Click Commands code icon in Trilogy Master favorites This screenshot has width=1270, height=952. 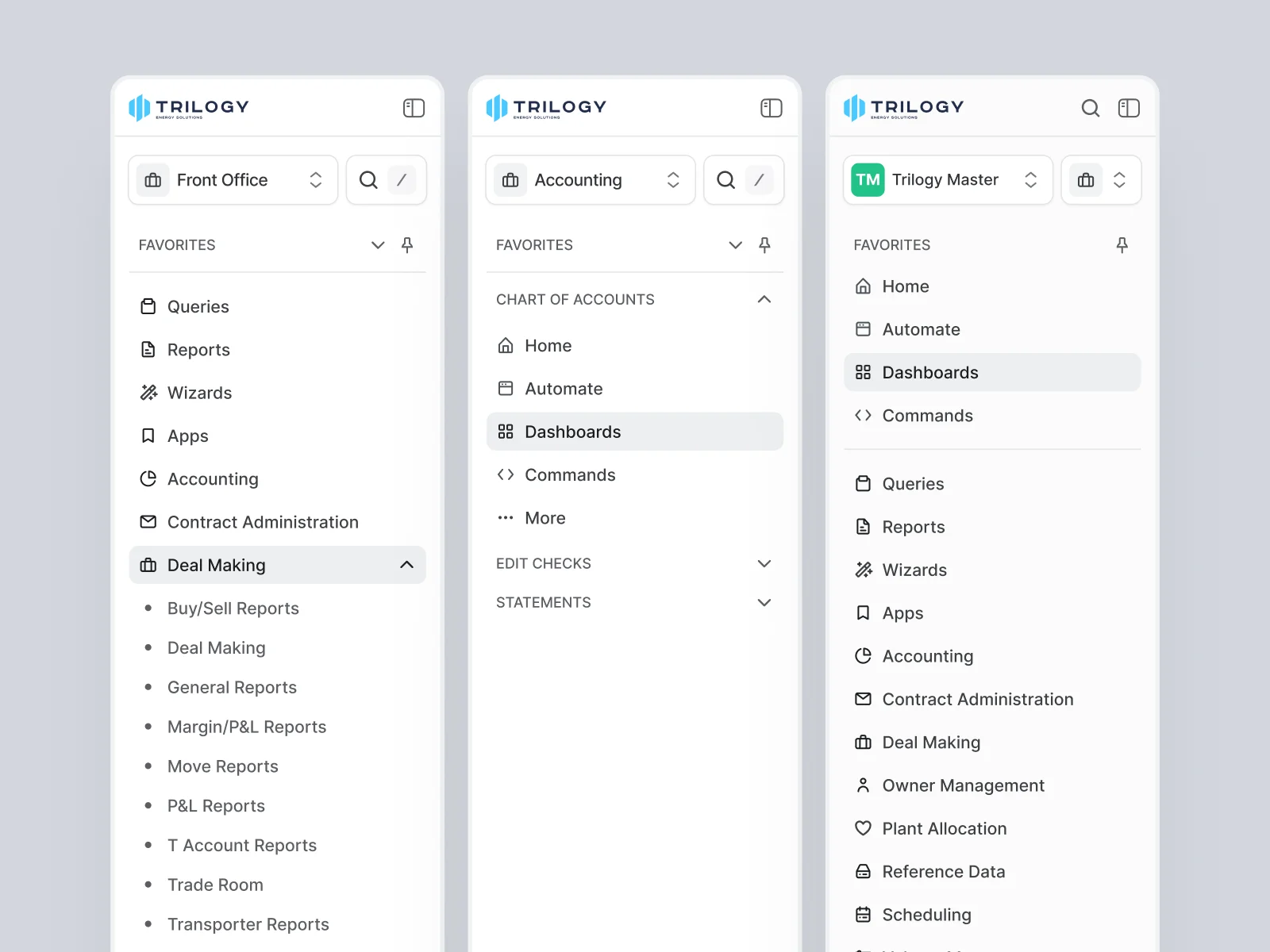coord(863,416)
